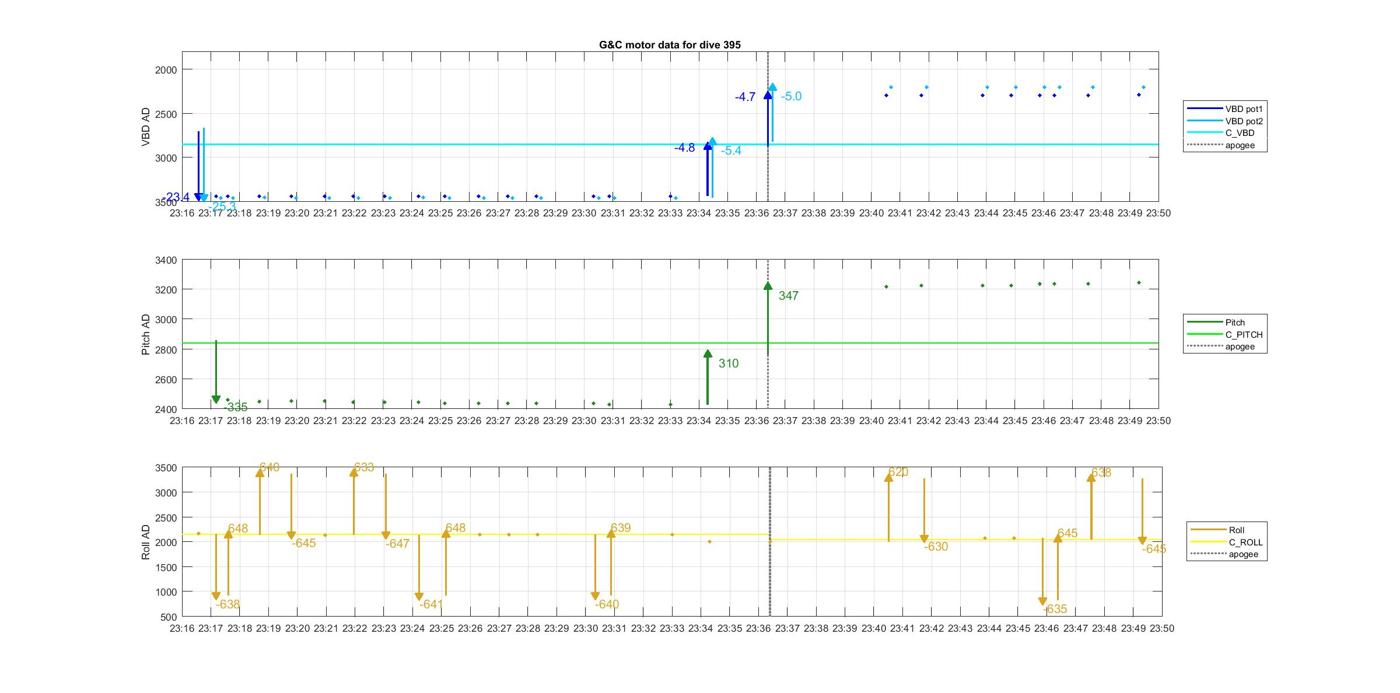Click the '-638' roll arrow label
This screenshot has height=693, width=1400.
(x=228, y=605)
